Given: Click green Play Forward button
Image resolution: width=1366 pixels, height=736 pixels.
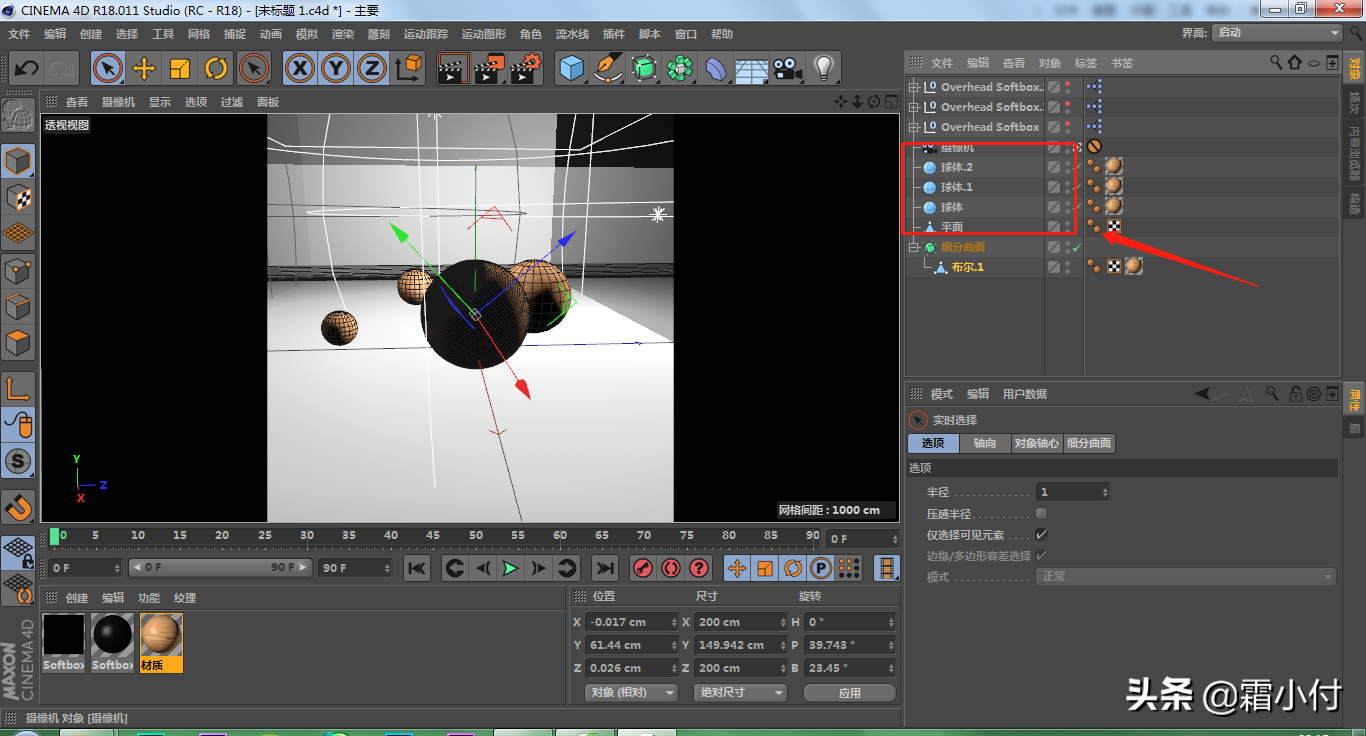Looking at the screenshot, I should pyautogui.click(x=511, y=568).
